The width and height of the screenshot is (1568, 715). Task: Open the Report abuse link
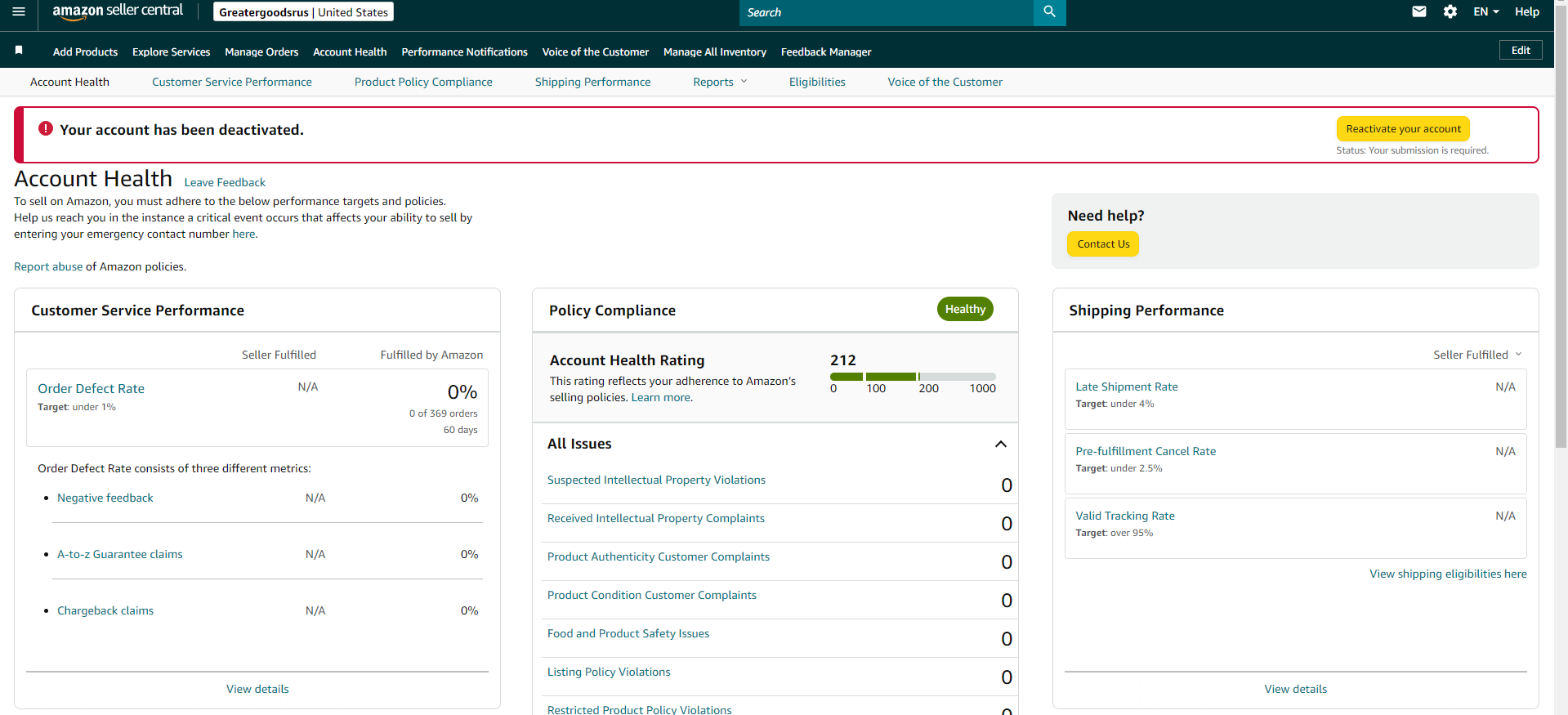[48, 266]
